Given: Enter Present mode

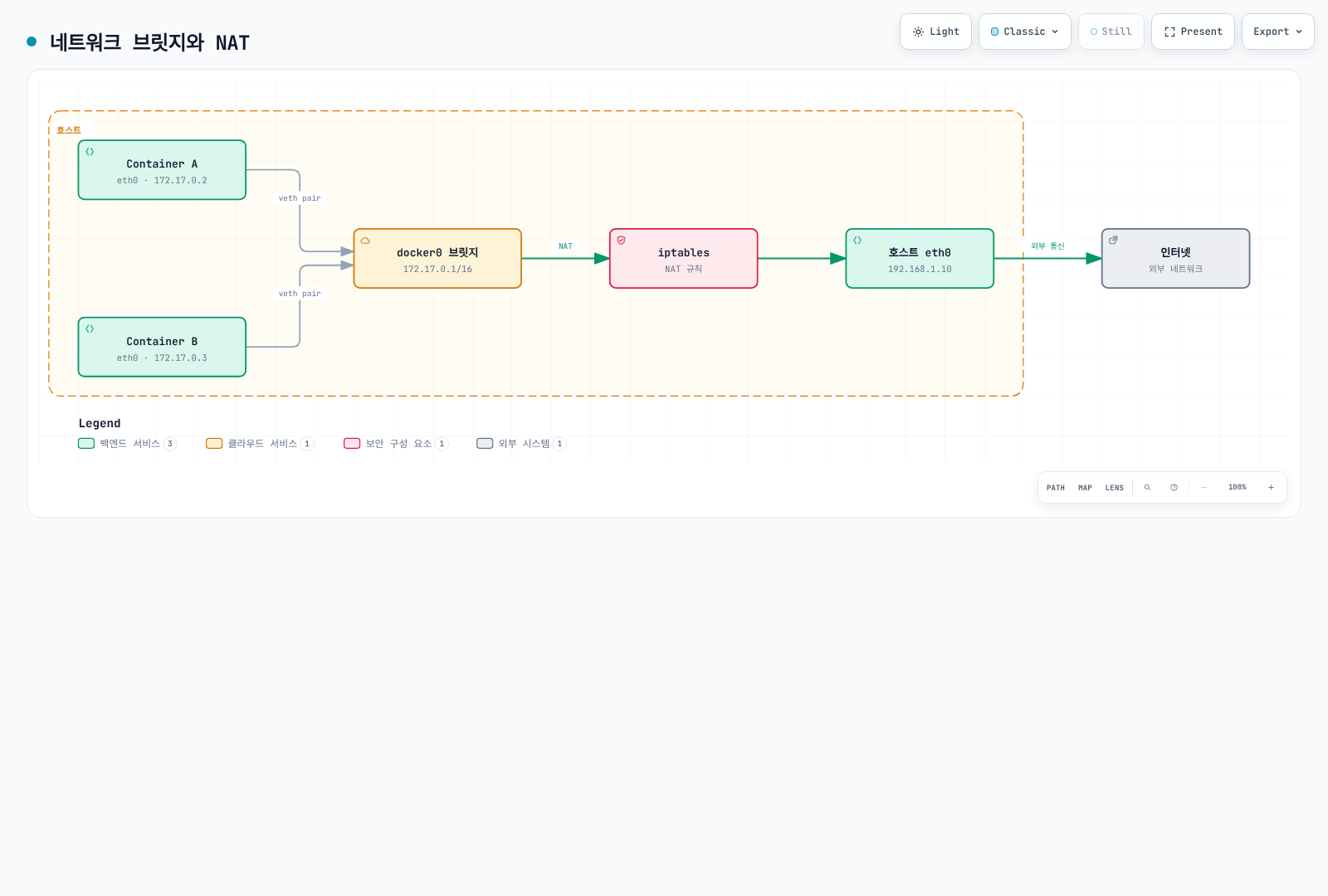Looking at the screenshot, I should pyautogui.click(x=1193, y=32).
